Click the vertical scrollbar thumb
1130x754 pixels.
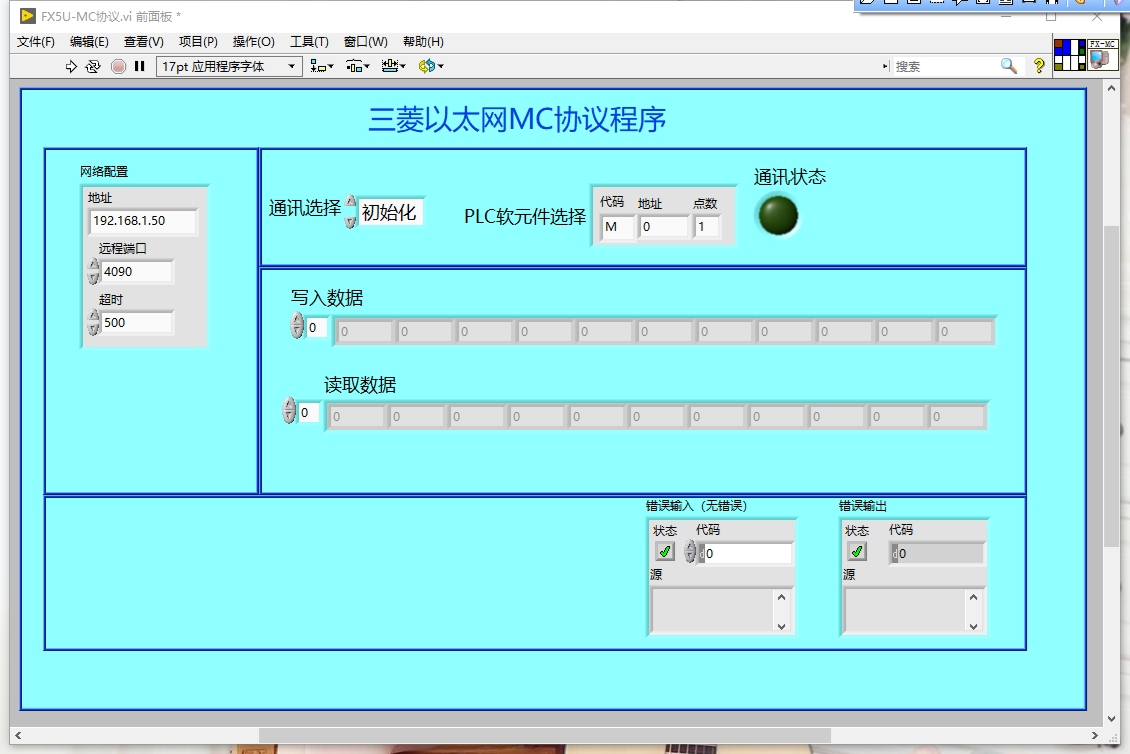pyautogui.click(x=1111, y=386)
